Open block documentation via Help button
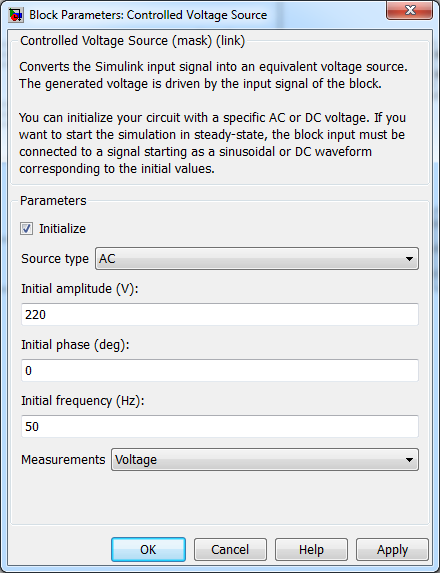 (311, 550)
